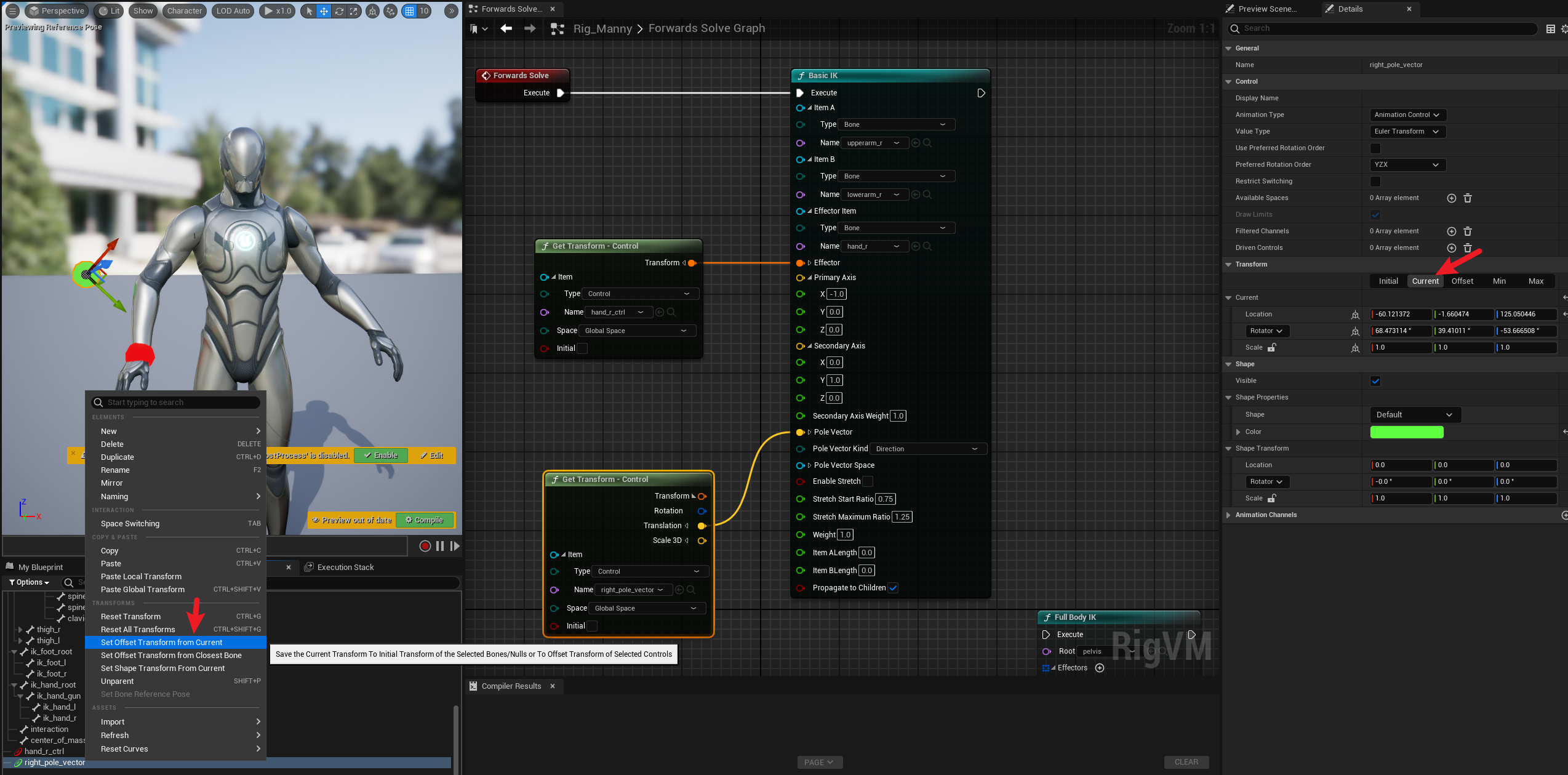Open property matrix table view icon
The image size is (1568, 775).
(1550, 29)
